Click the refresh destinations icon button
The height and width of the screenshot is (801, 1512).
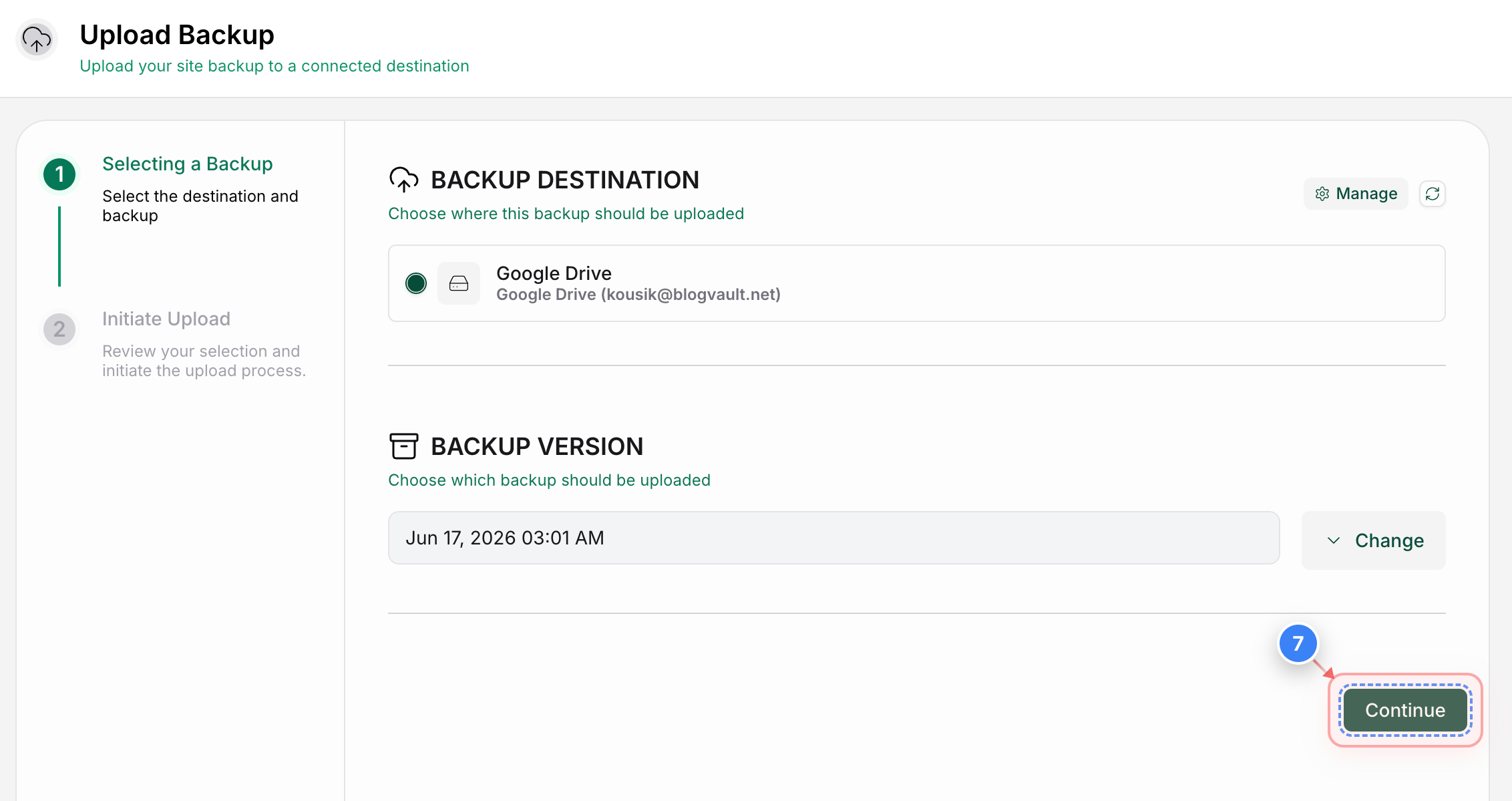tap(1432, 194)
